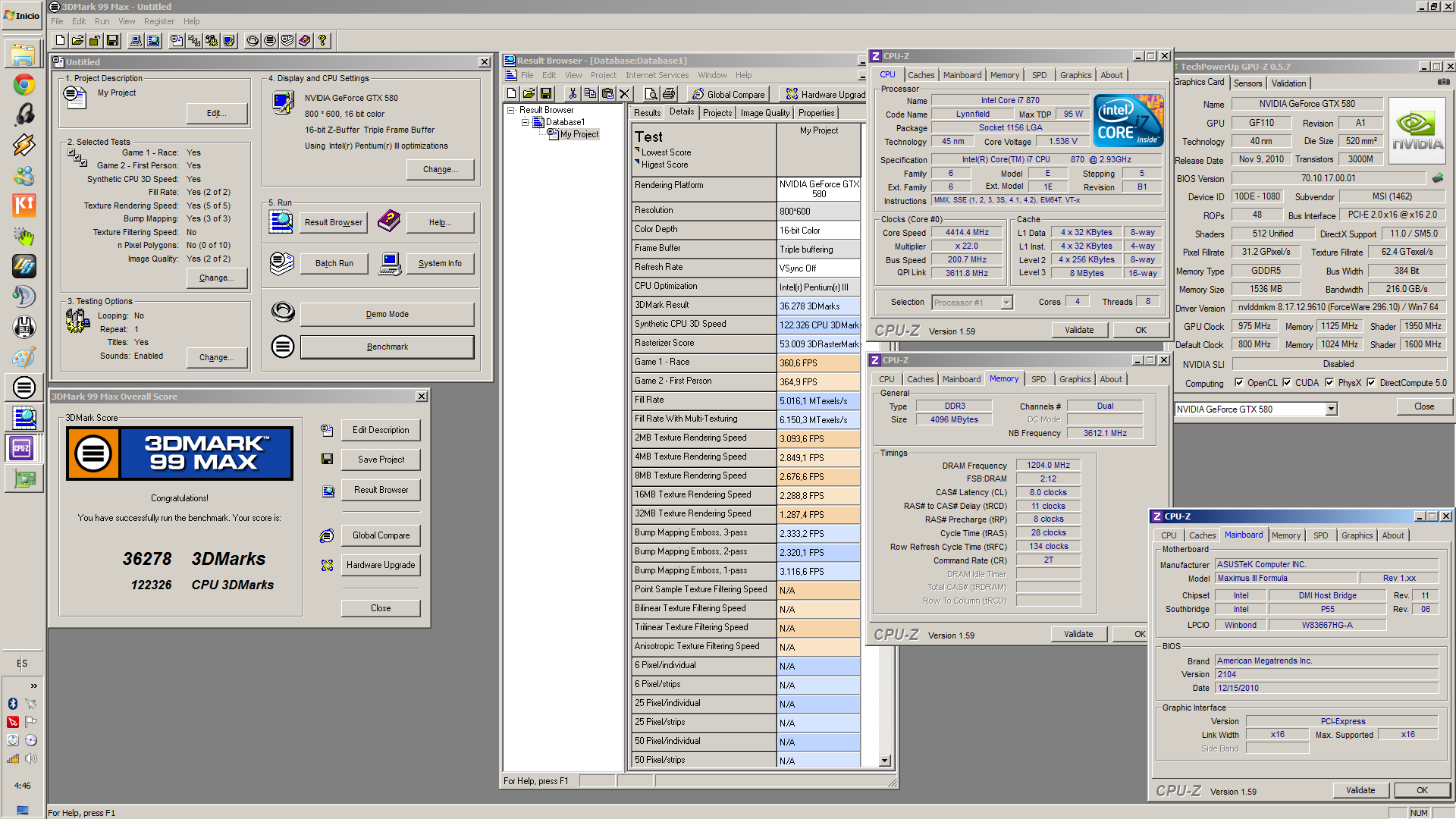This screenshot has height=819, width=1456.
Task: Click Edit Description button in score dialog
Action: pos(381,430)
